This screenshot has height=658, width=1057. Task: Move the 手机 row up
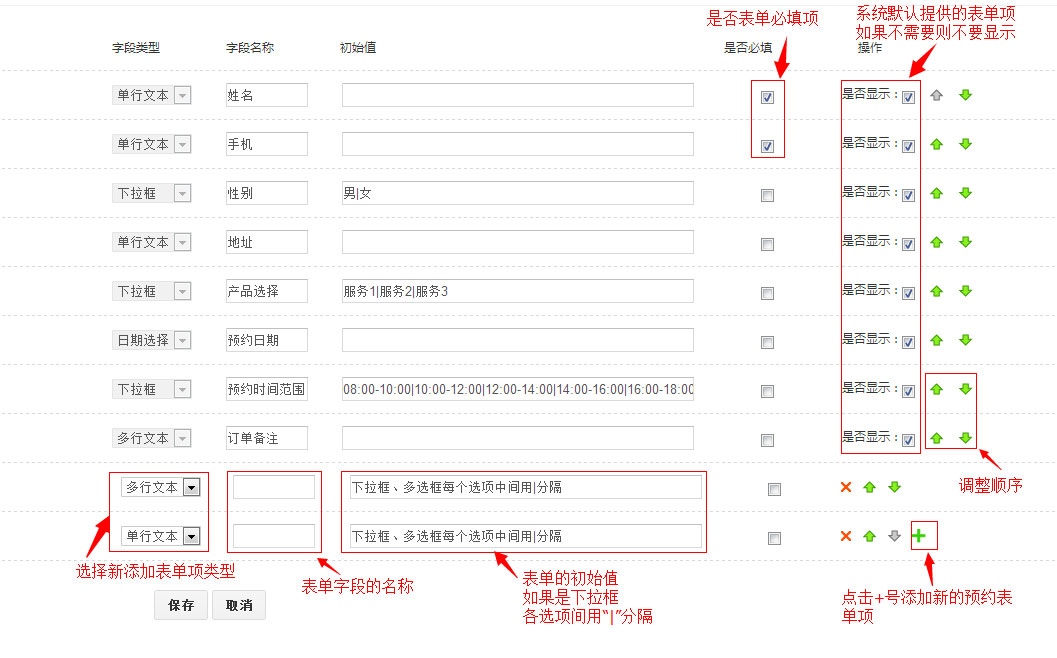coord(936,144)
